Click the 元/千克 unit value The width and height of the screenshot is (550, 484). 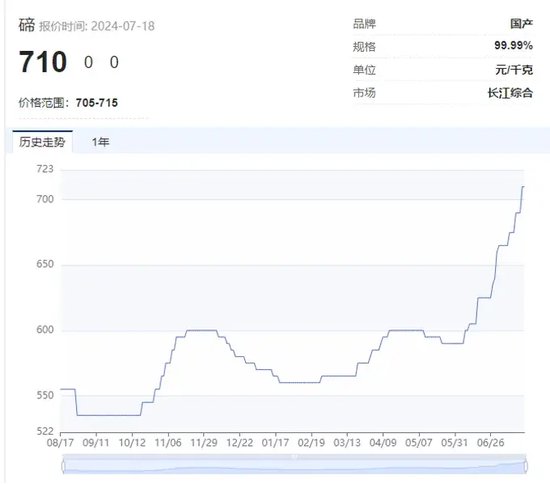(514, 69)
